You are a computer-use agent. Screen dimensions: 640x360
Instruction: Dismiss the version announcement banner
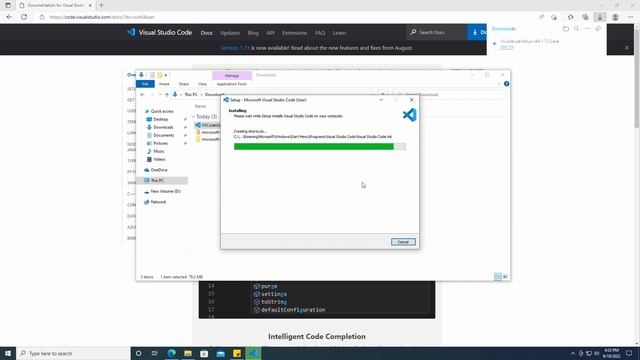[627, 48]
